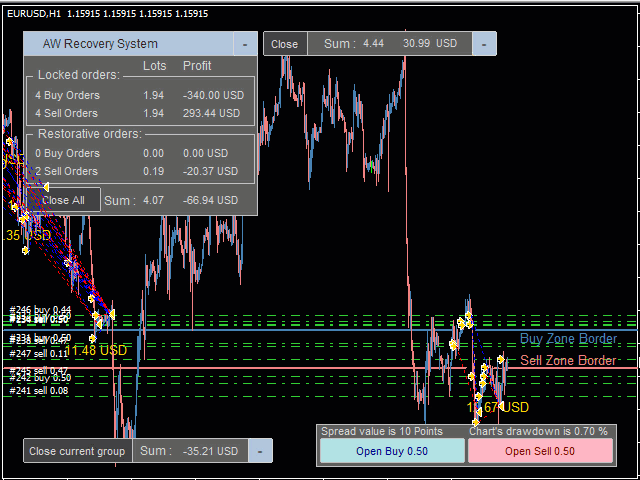Click the Sell Zone Border label
Screen dimensions: 640x480
pos(568,360)
